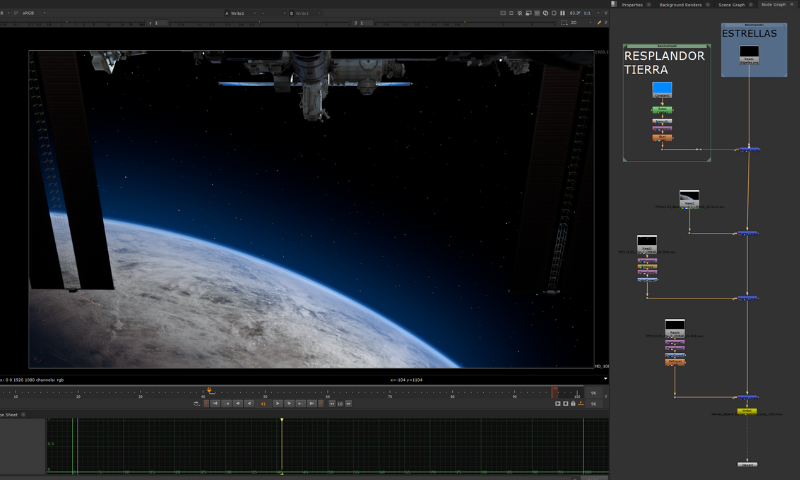Click the frame increment field showing 10

pos(340,403)
